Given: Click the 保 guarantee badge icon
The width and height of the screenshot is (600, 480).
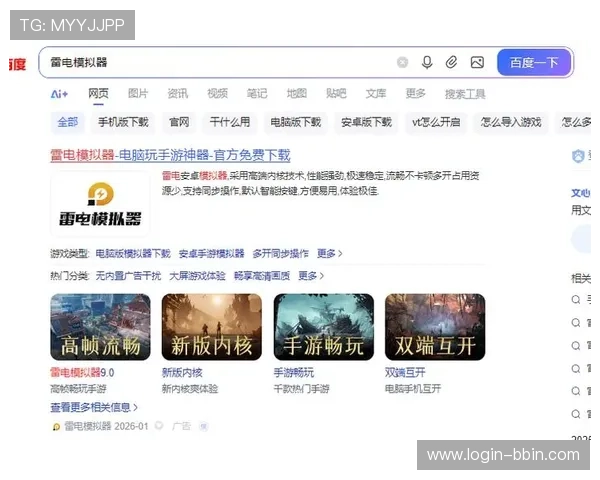Looking at the screenshot, I should (204, 426).
